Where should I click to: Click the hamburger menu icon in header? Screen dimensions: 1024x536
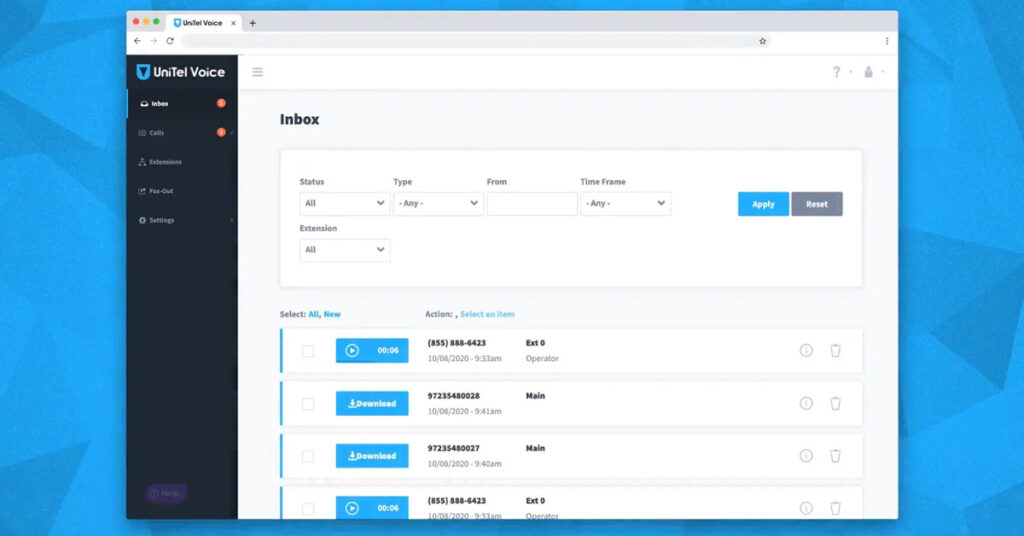(x=257, y=72)
